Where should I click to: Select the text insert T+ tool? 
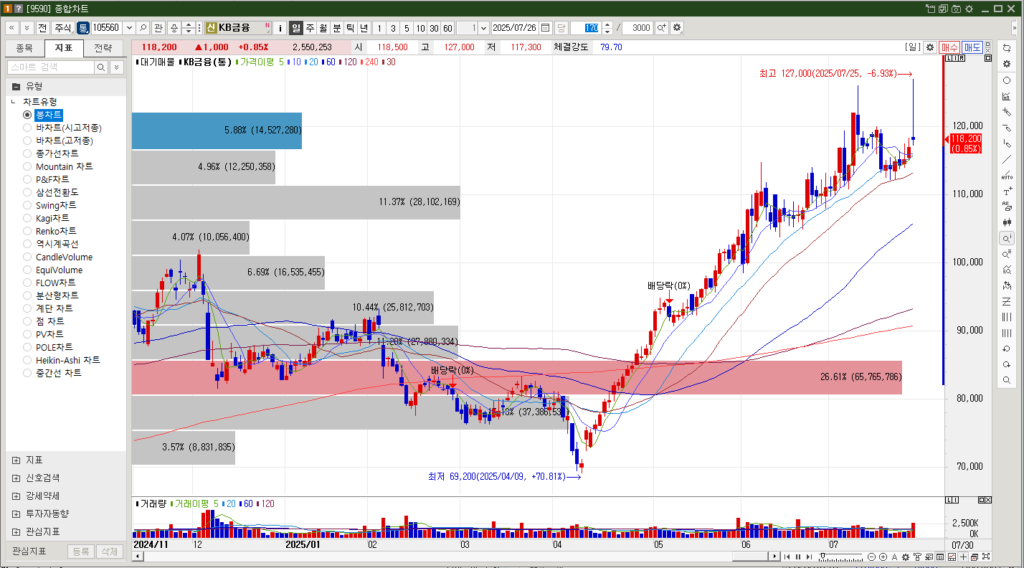point(1006,191)
